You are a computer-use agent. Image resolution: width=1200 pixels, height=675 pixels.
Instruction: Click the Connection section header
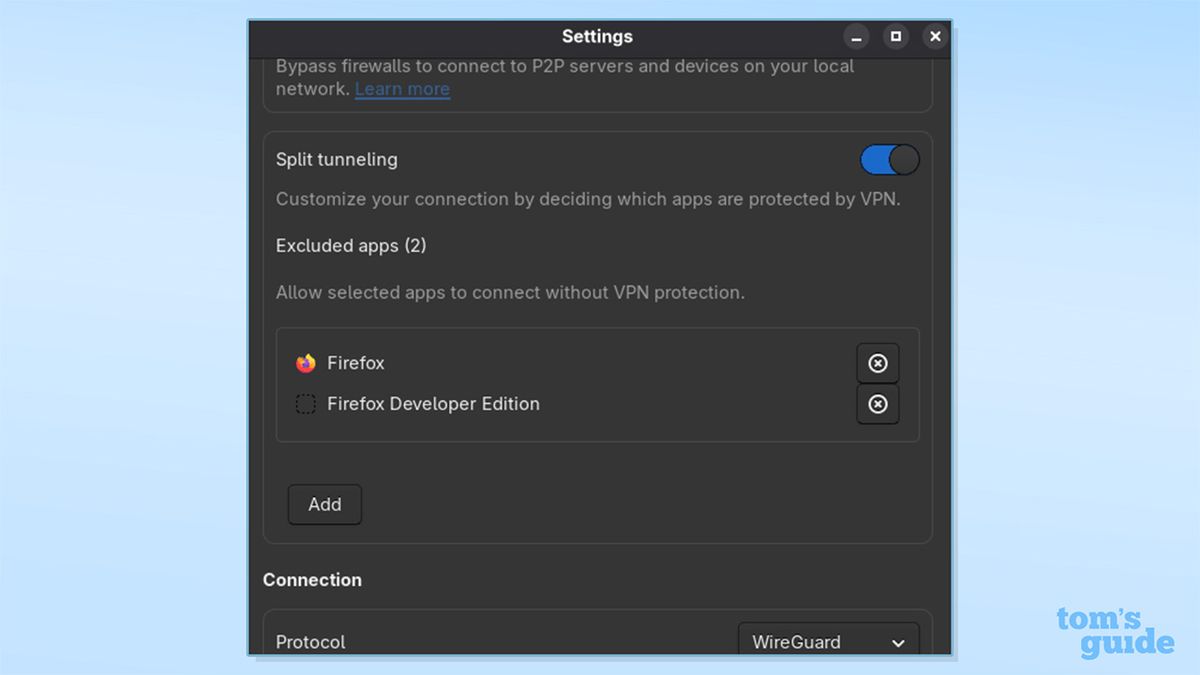[312, 579]
